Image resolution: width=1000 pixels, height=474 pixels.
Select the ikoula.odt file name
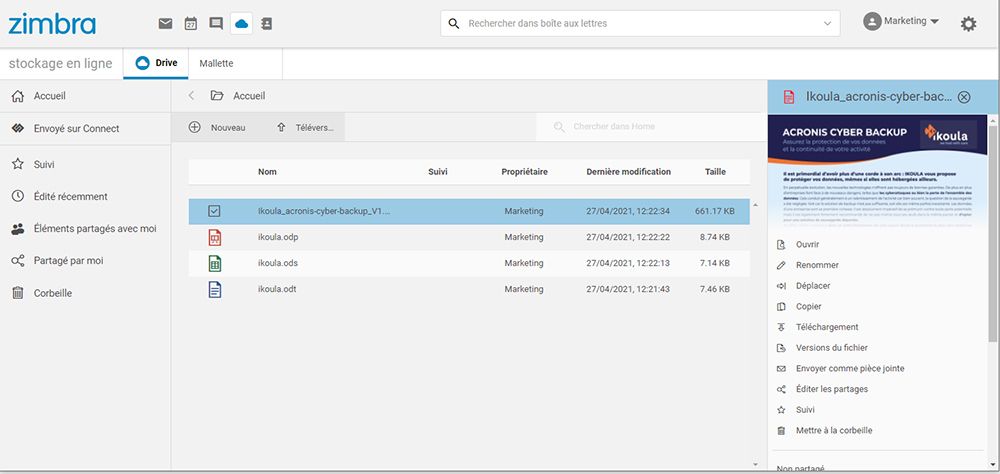[x=277, y=289]
